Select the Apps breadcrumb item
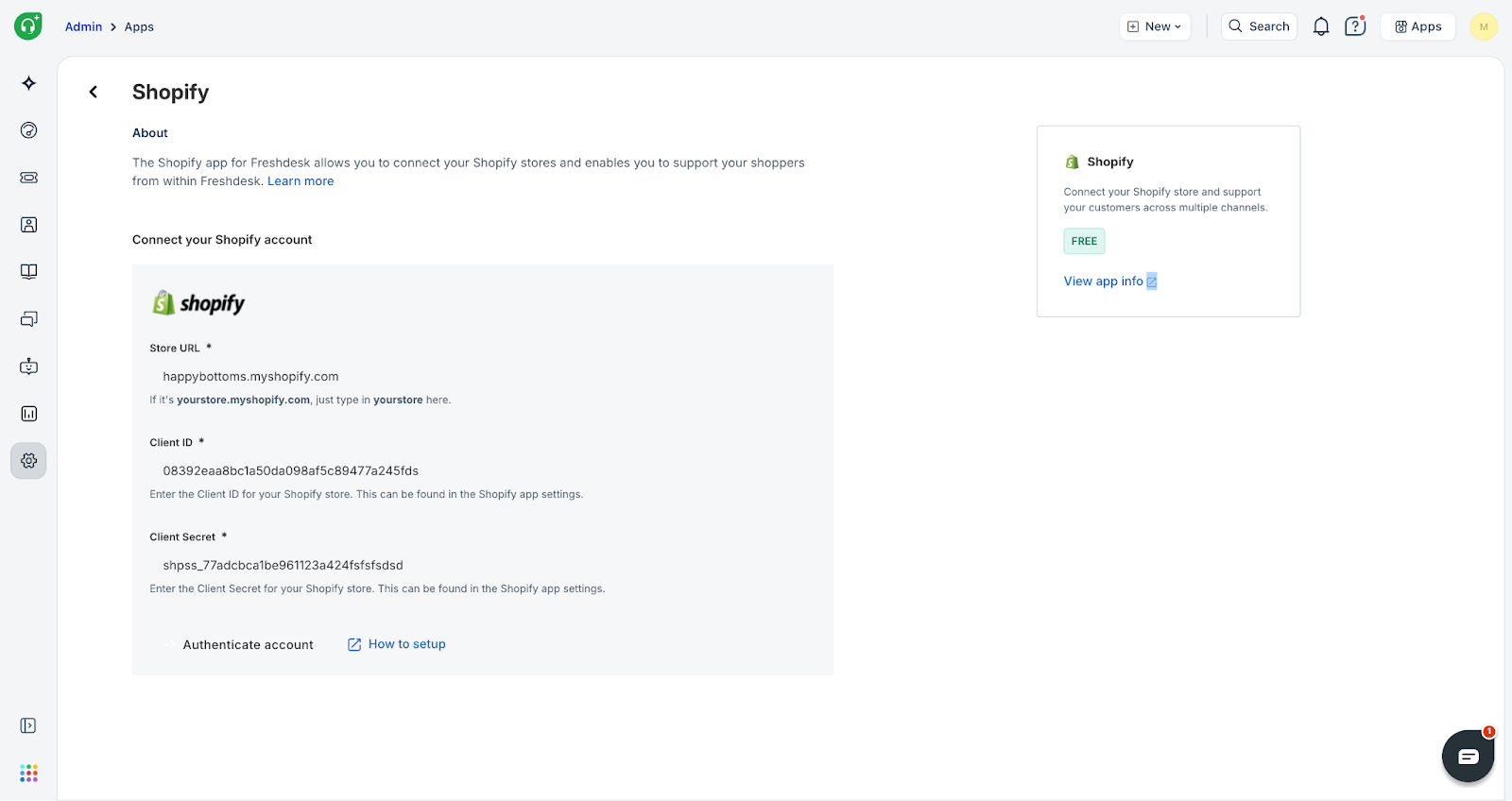This screenshot has width=1512, height=801. coord(139,26)
